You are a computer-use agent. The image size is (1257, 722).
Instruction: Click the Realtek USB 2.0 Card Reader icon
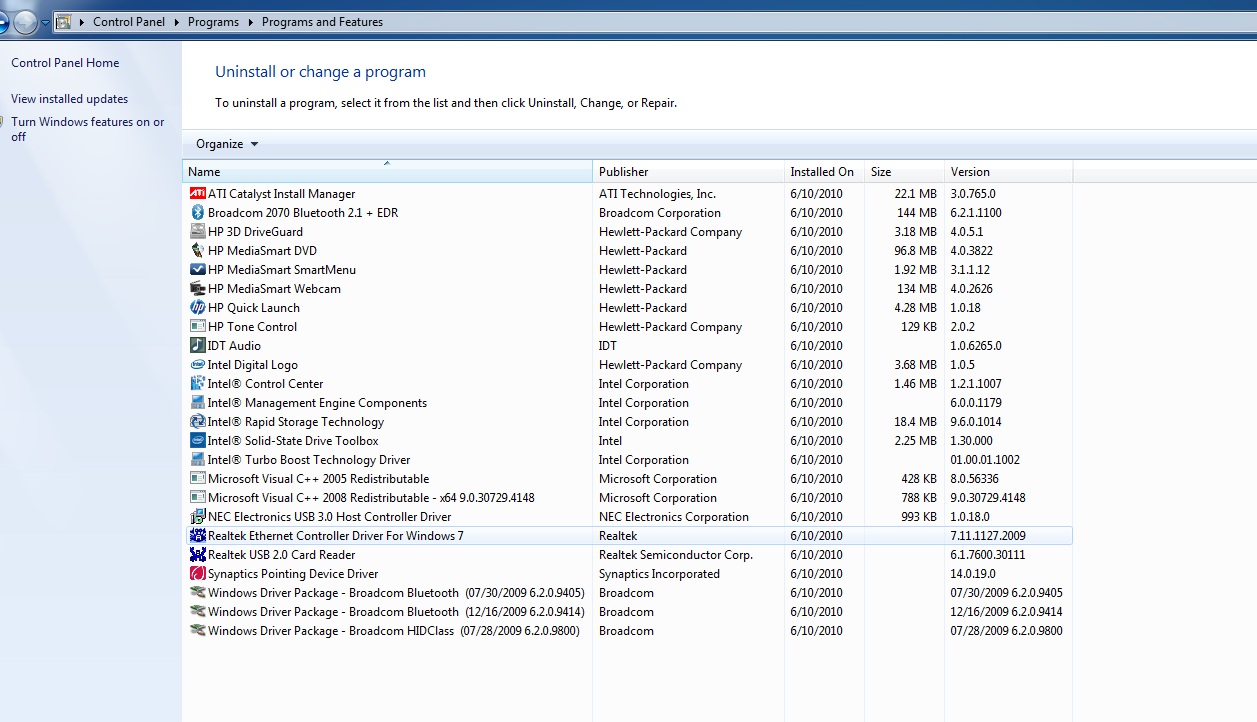197,555
